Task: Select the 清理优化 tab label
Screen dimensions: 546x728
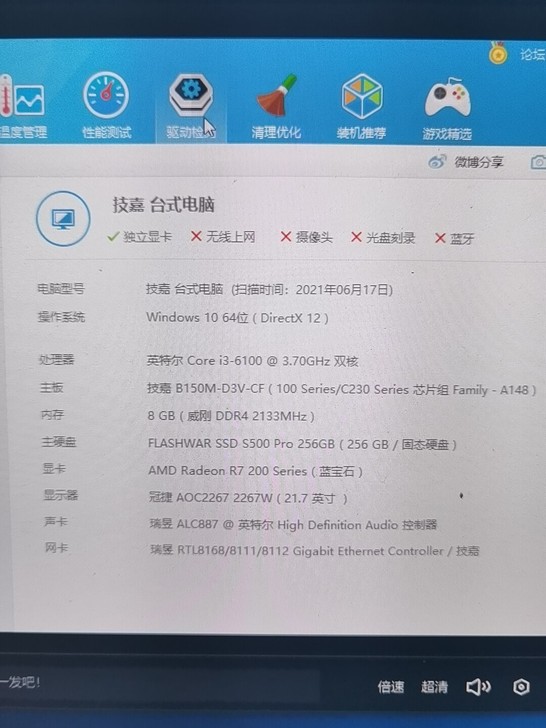Action: 276,133
